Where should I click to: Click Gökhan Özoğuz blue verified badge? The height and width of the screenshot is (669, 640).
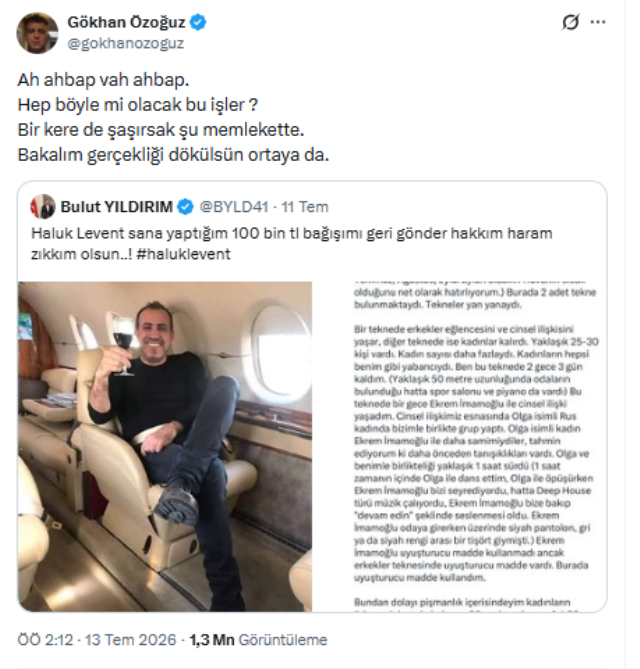pos(198,22)
